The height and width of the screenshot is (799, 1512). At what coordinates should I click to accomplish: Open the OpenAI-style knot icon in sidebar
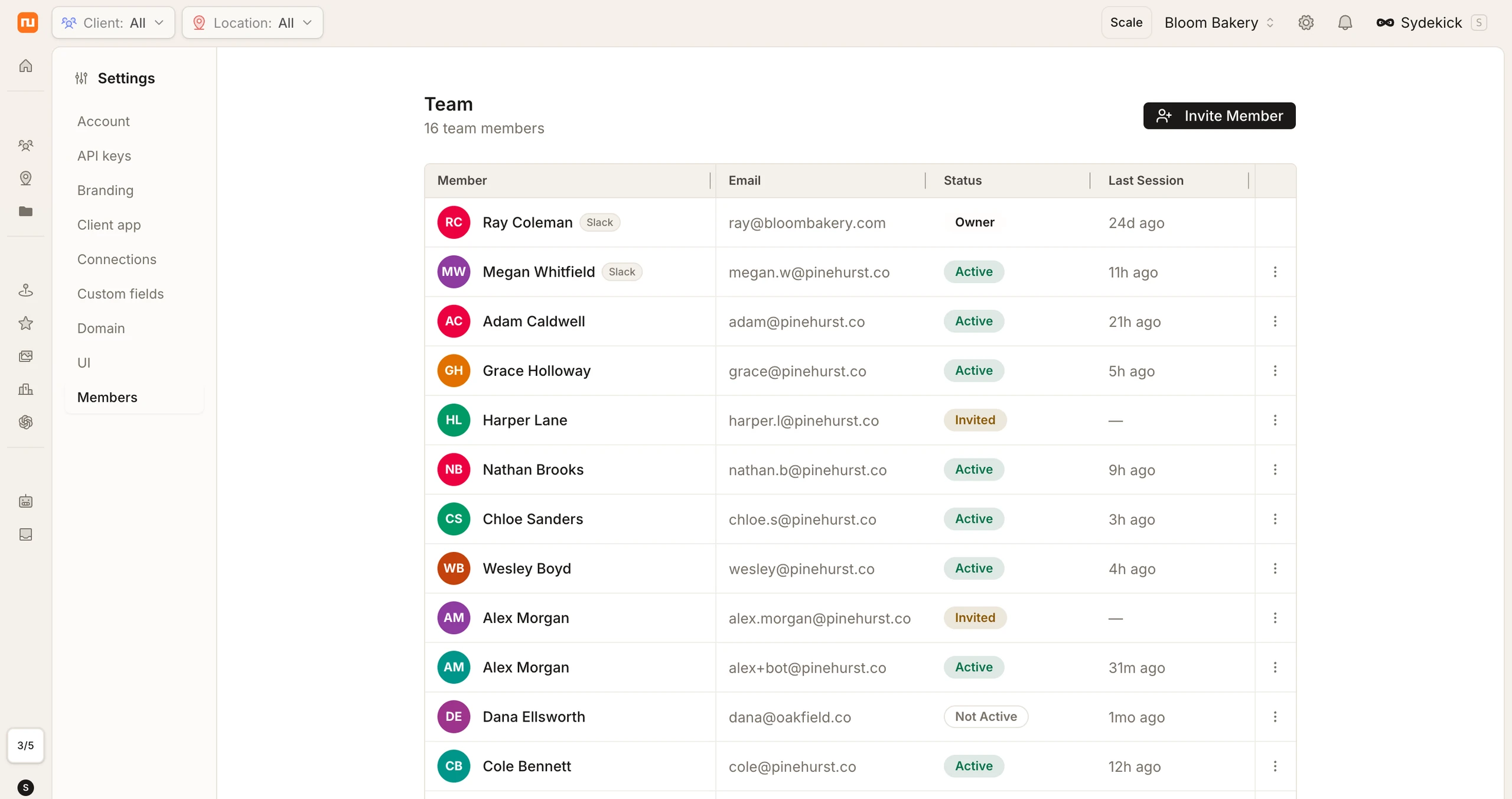(25, 422)
